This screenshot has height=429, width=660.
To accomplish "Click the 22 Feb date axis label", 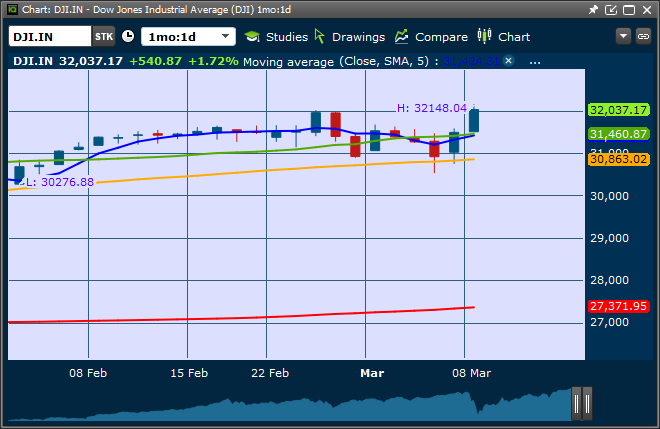I will [x=270, y=373].
